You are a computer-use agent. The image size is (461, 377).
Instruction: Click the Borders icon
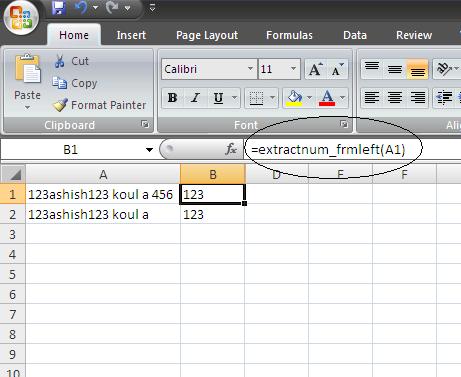coord(256,98)
